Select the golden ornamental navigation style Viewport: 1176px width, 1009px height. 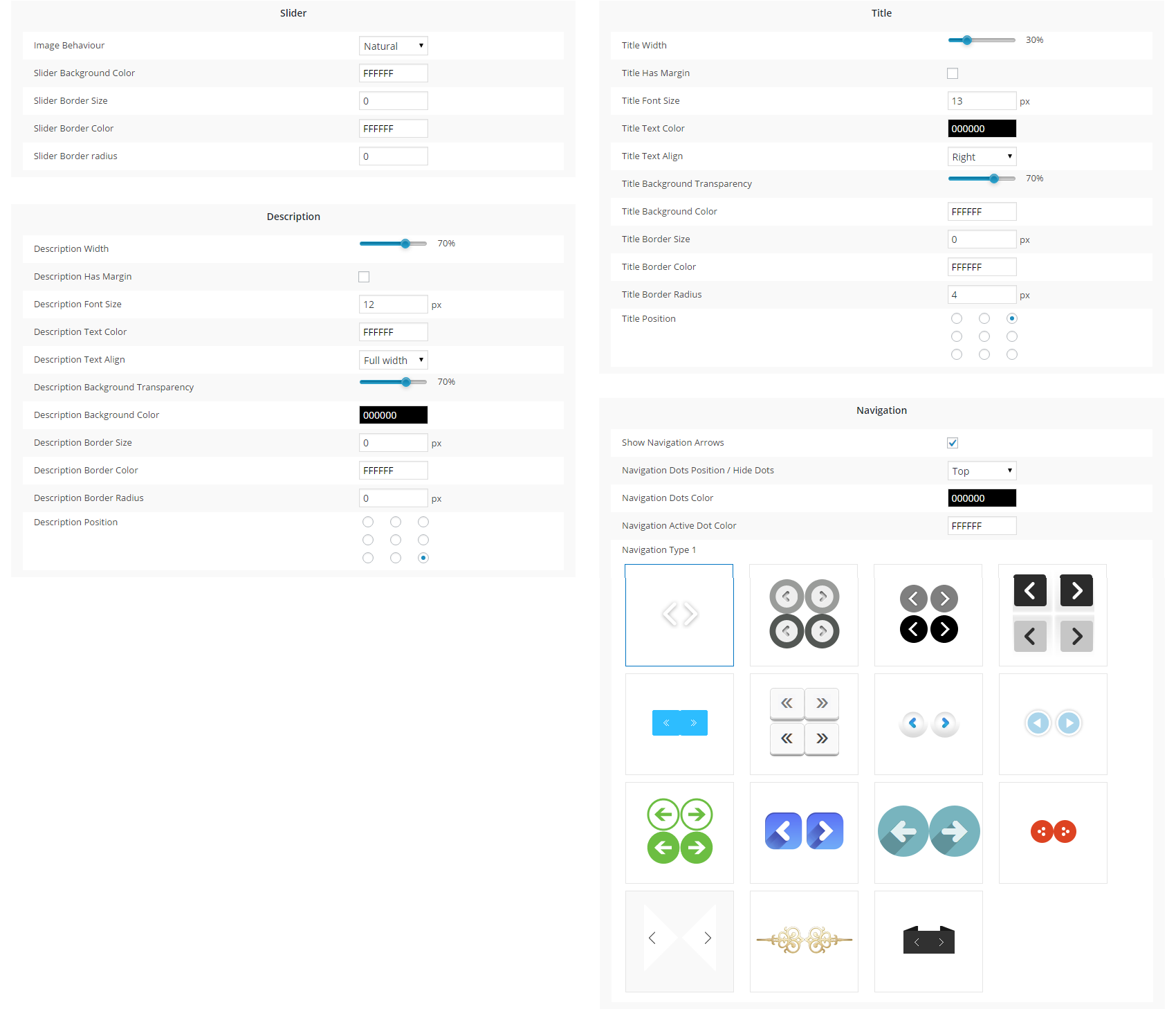pos(804,941)
